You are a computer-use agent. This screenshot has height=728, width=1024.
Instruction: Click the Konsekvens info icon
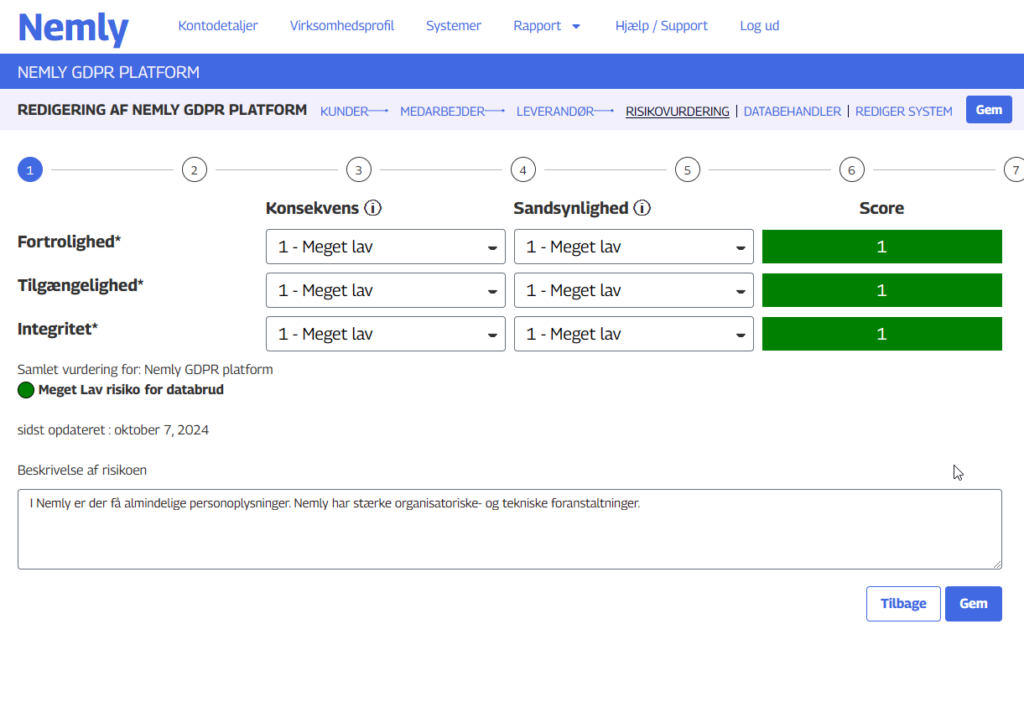tap(373, 209)
